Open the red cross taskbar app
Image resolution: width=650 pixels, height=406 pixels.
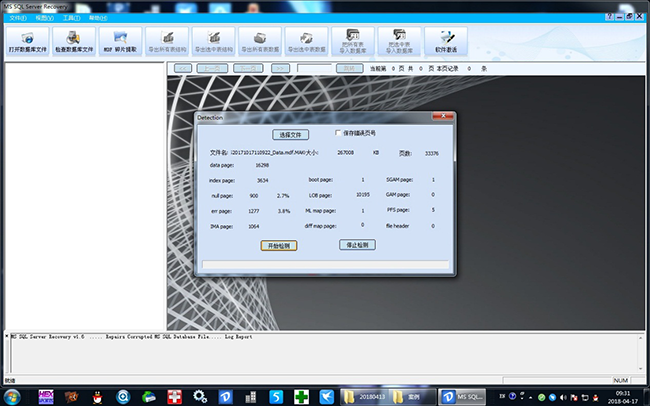click(175, 397)
